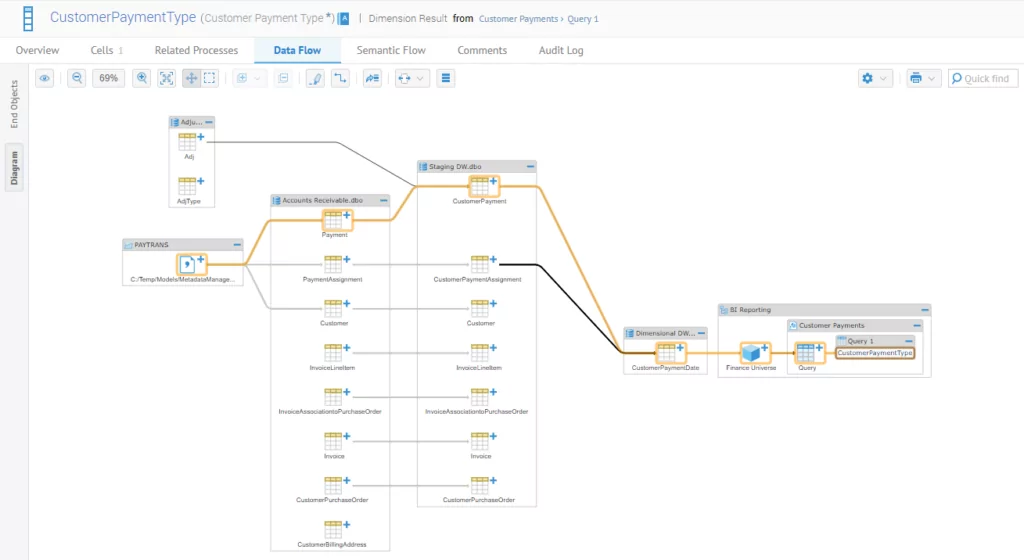Click the zoom out magnifier icon
This screenshot has width=1024, height=560.
click(76, 78)
